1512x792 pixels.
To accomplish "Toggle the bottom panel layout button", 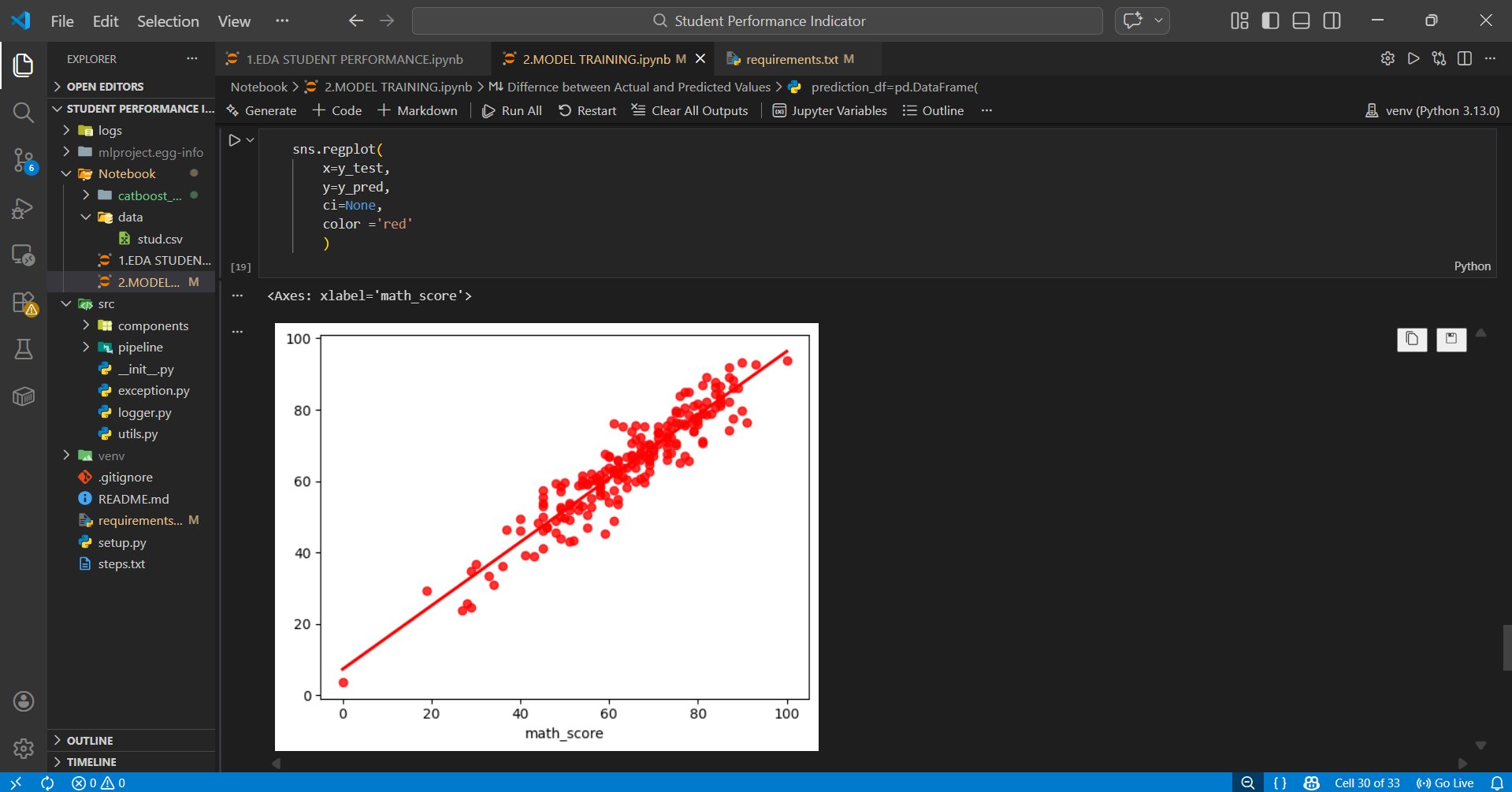I will 1301,20.
